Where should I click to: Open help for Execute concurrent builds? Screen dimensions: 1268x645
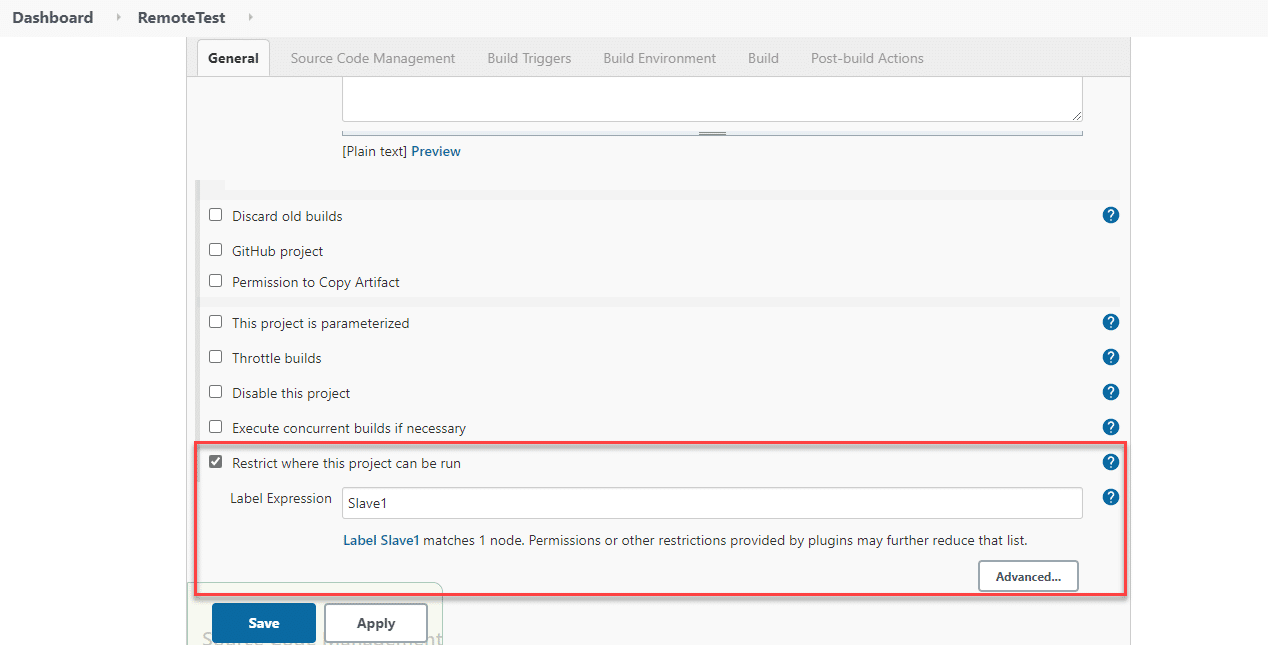(x=1110, y=427)
